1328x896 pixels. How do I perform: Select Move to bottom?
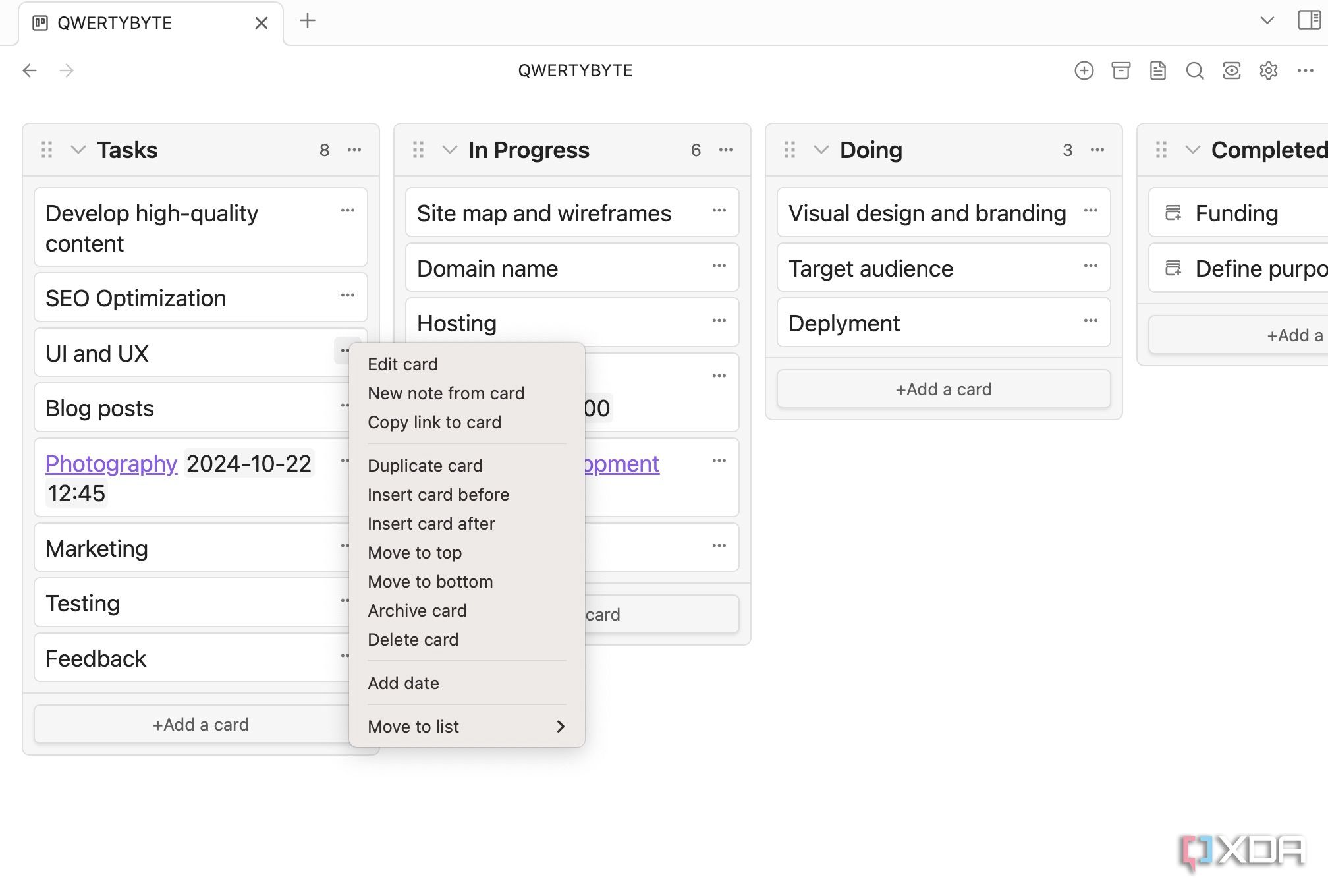(x=466, y=582)
